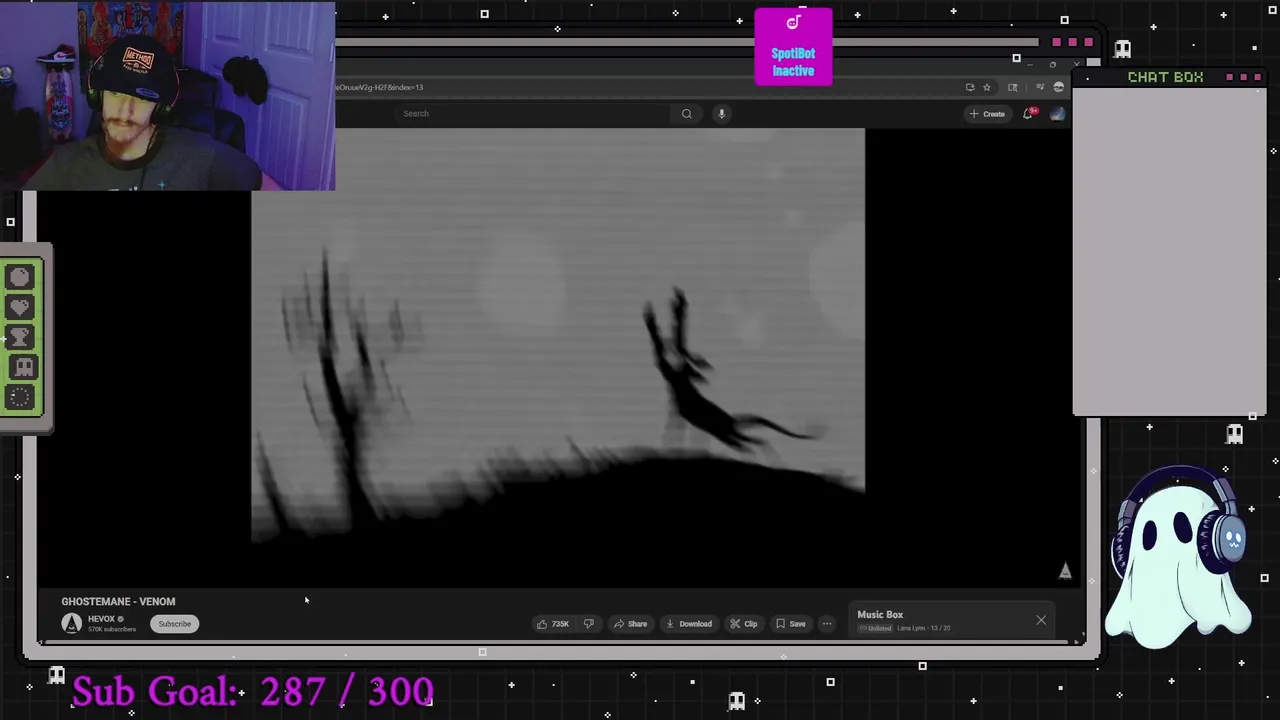Click the install app icon in address bar

970,87
